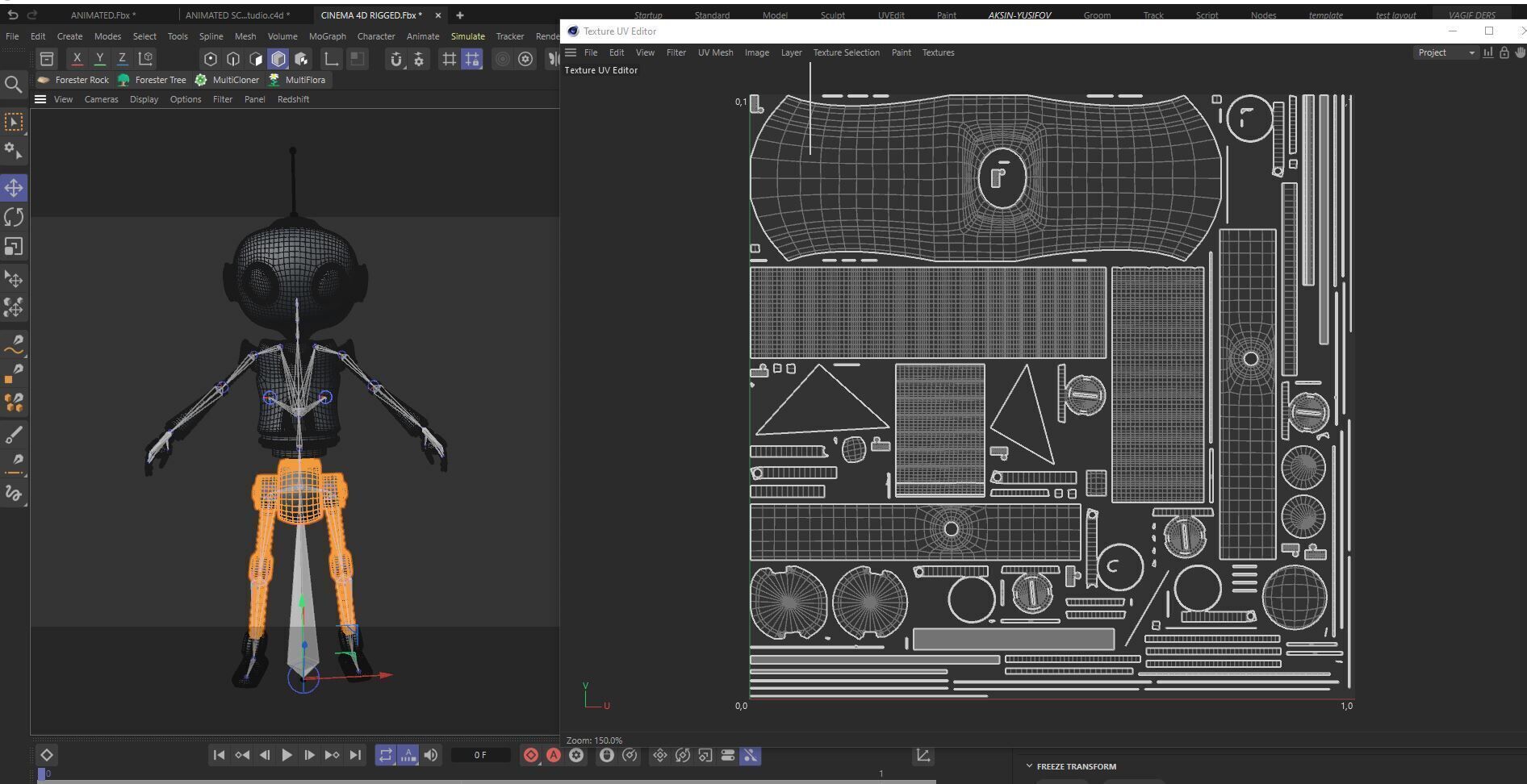Select the Scale tool in left toolbar
1527x784 pixels.
(14, 246)
